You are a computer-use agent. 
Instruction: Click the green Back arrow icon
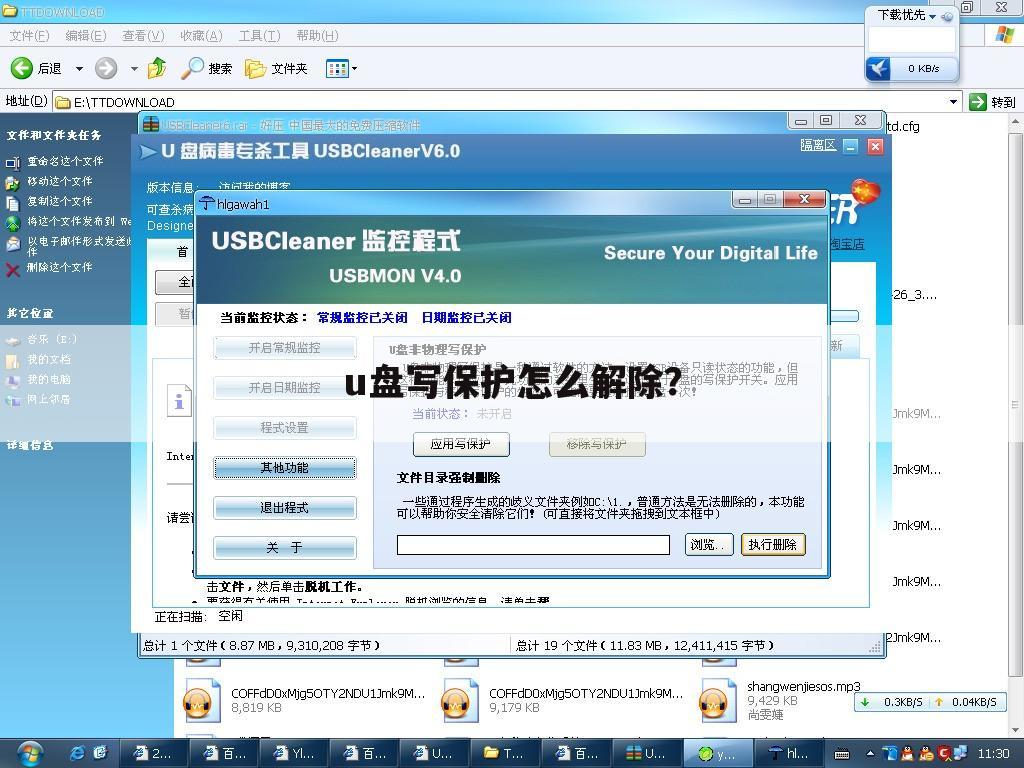(22, 68)
